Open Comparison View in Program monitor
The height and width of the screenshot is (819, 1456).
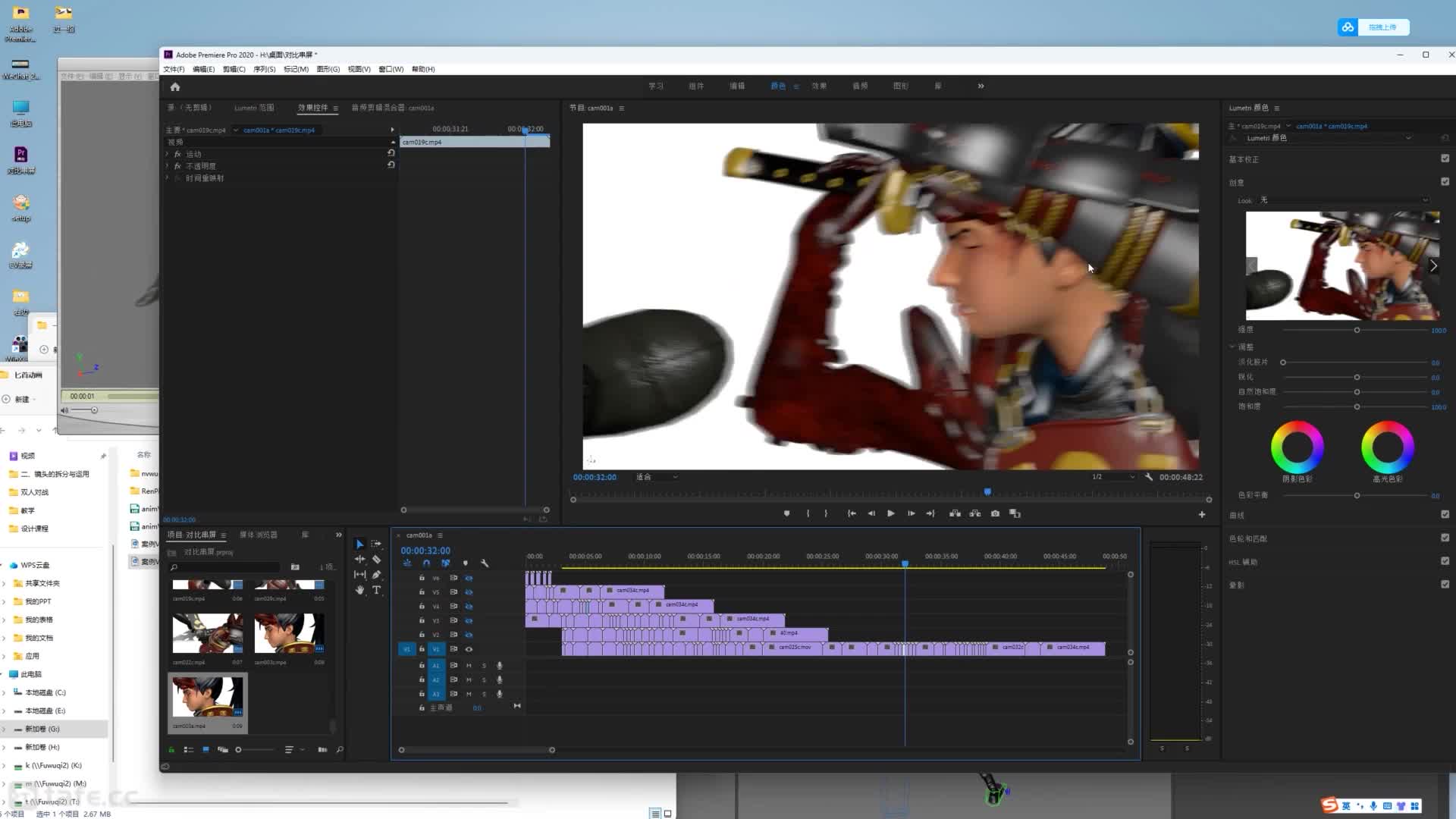1015,513
